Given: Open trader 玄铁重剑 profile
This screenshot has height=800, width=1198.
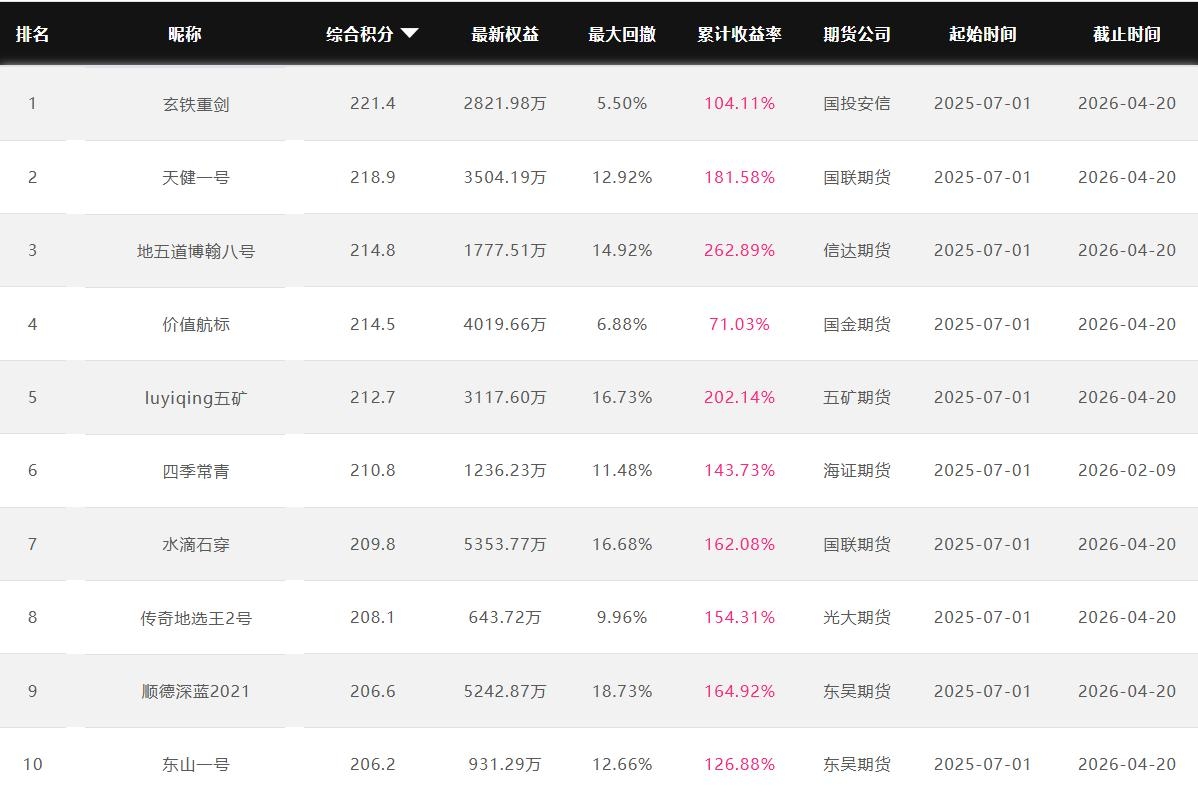Looking at the screenshot, I should 196,104.
